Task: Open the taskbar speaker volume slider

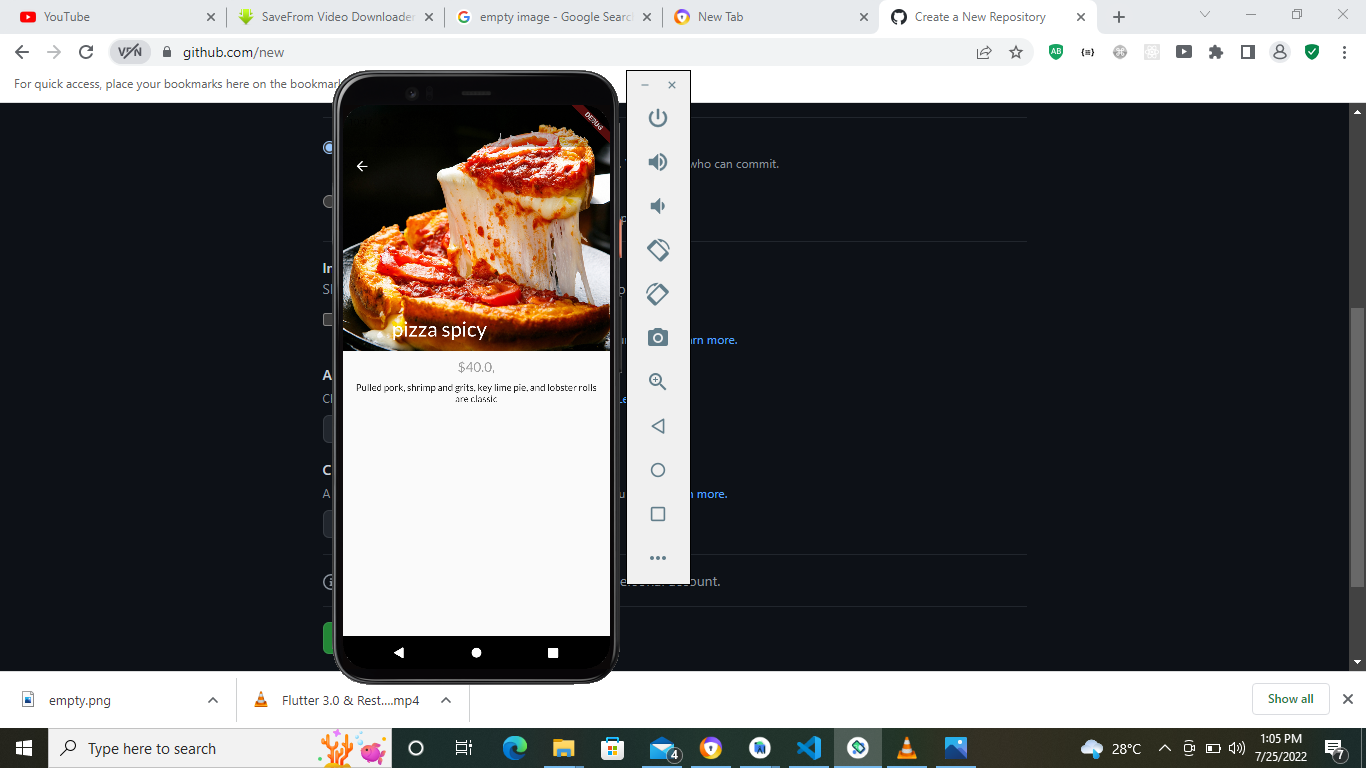Action: pyautogui.click(x=1237, y=748)
